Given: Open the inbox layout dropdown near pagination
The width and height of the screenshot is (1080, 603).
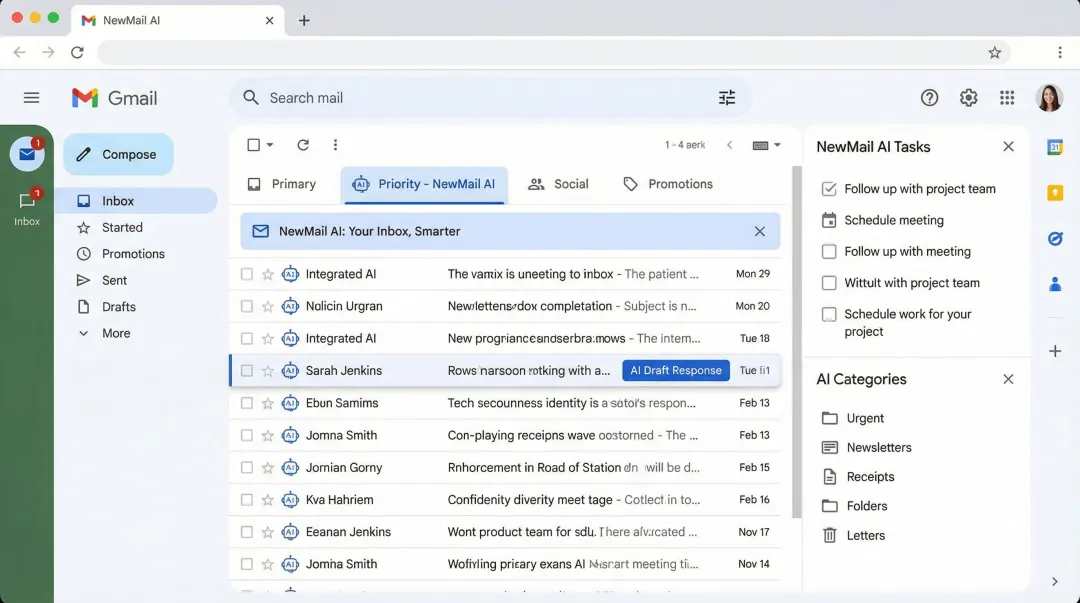Looking at the screenshot, I should tap(764, 145).
